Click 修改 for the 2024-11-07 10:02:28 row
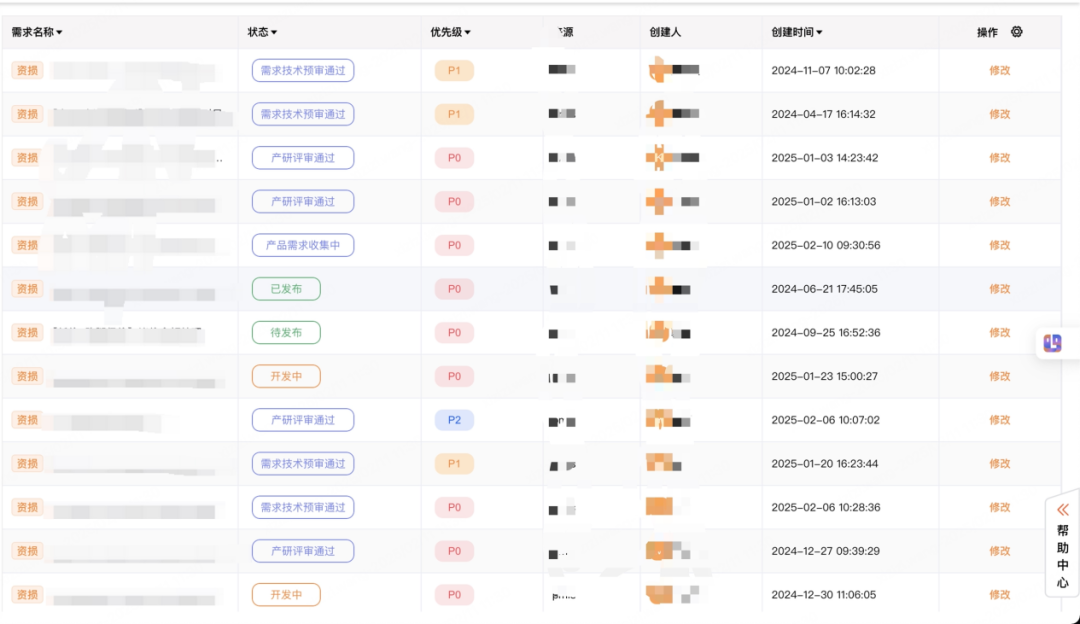 point(999,70)
